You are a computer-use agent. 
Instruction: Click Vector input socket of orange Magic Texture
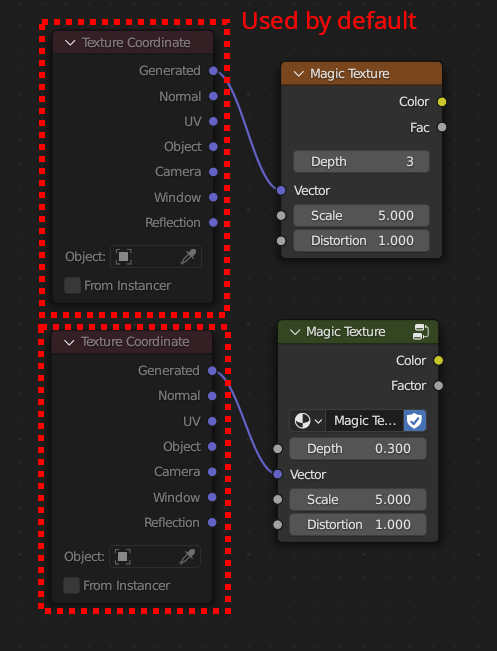(281, 191)
